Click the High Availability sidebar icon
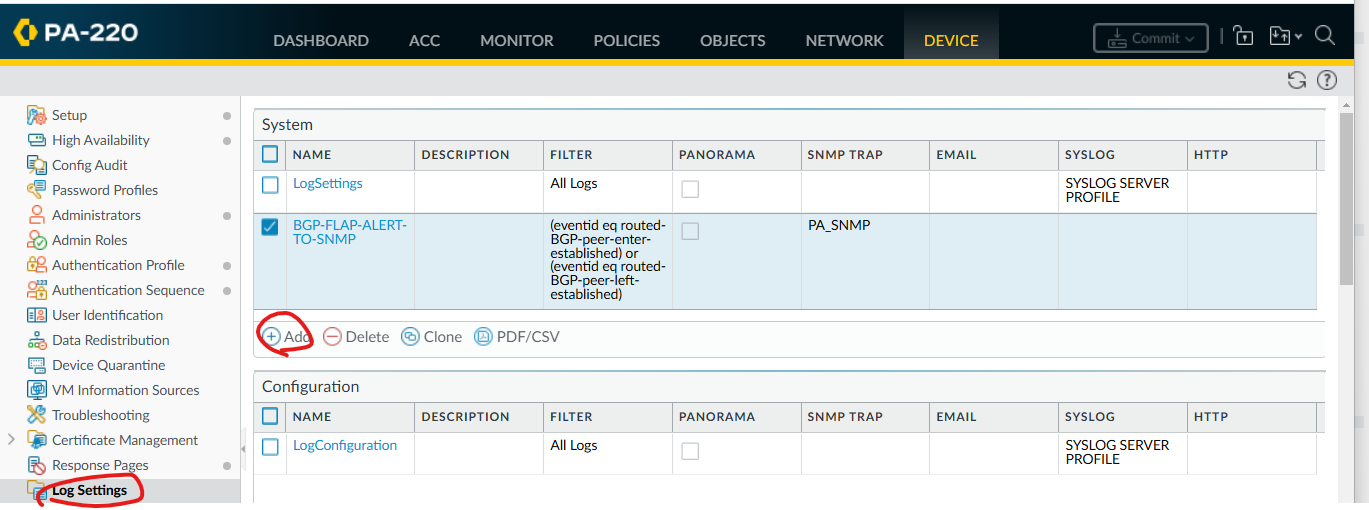Image resolution: width=1369 pixels, height=510 pixels. (x=37, y=140)
